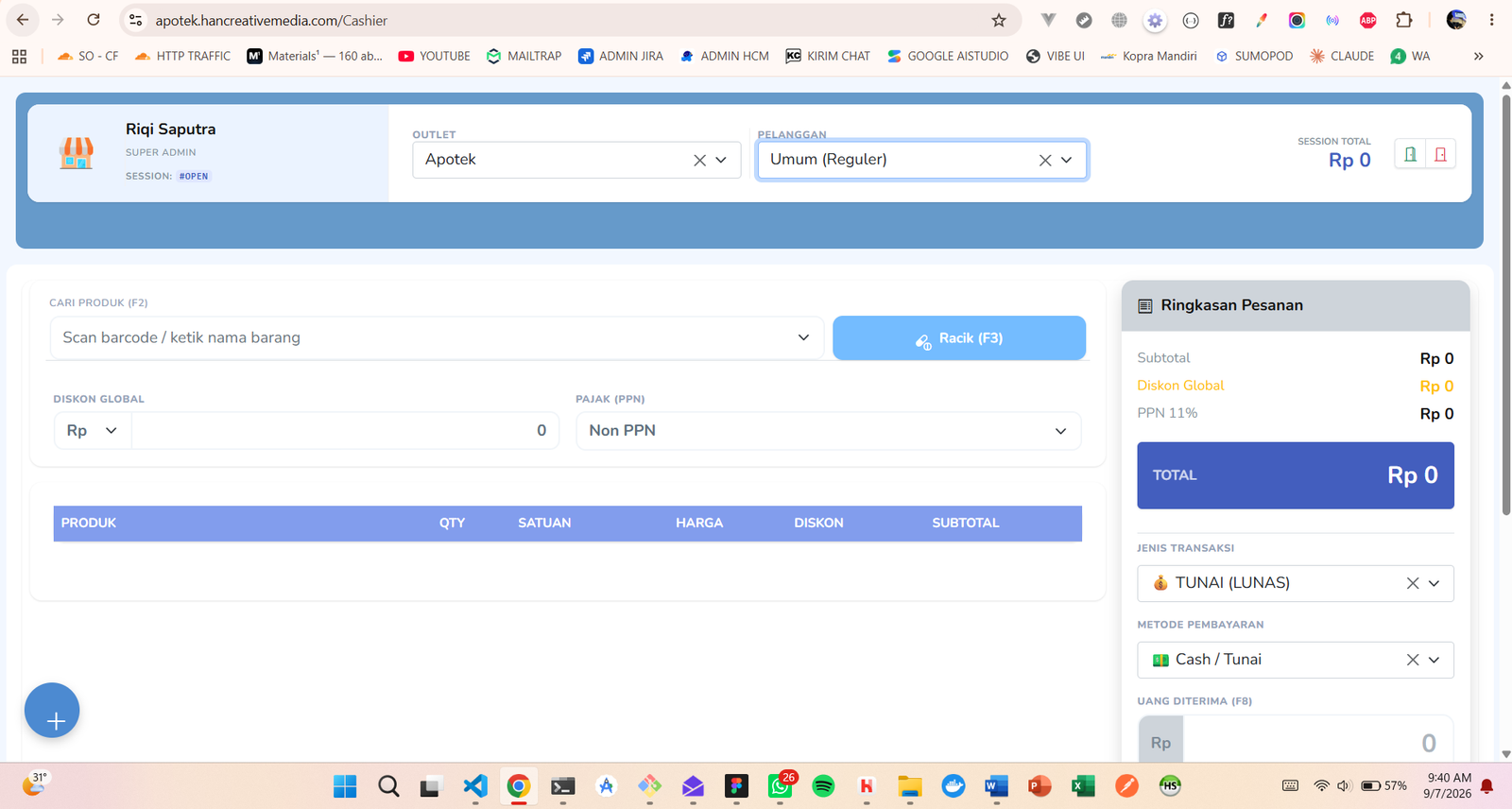Click the Racik (F3) button

pyautogui.click(x=959, y=338)
